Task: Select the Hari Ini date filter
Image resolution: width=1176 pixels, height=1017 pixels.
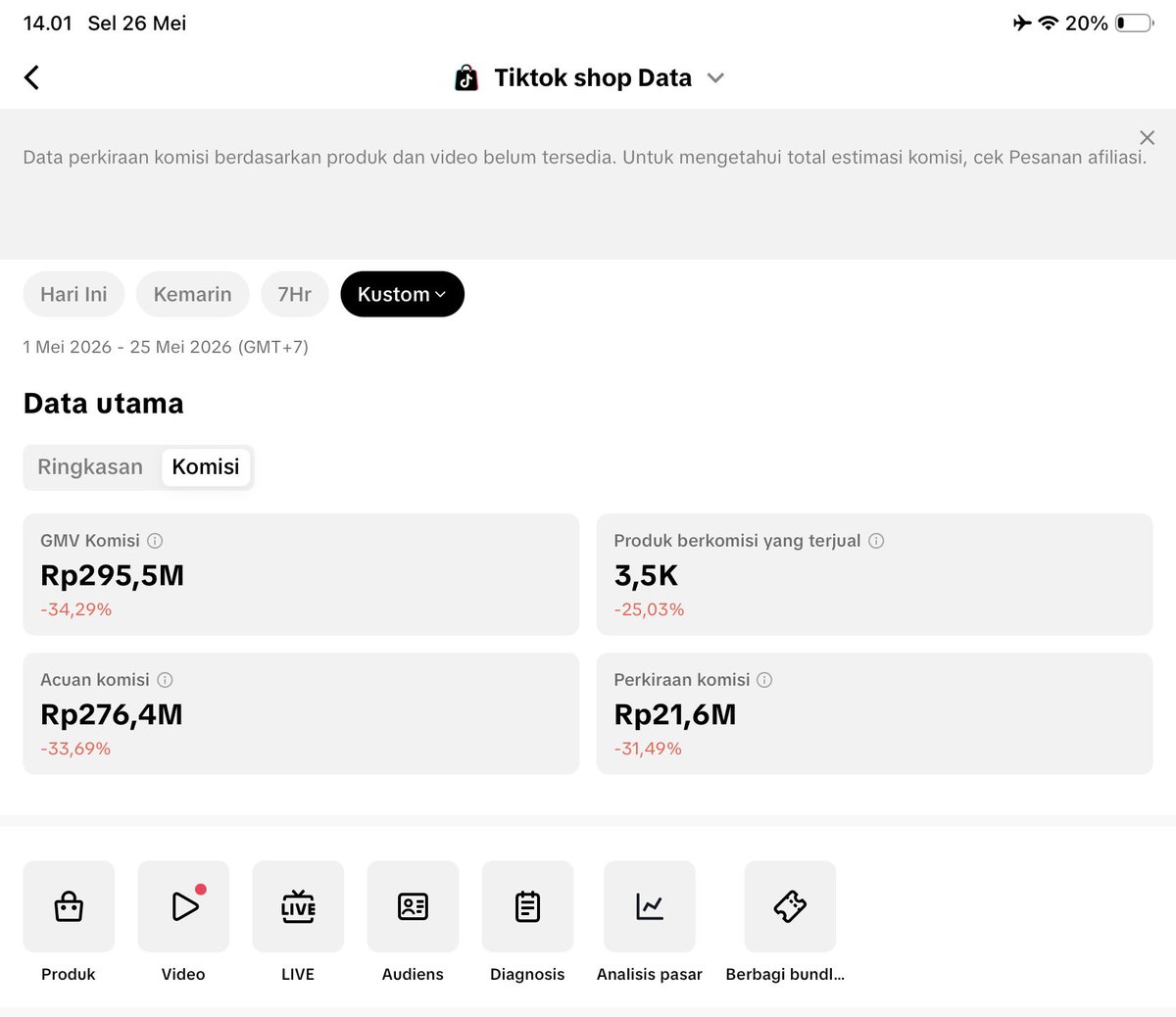Action: click(73, 294)
